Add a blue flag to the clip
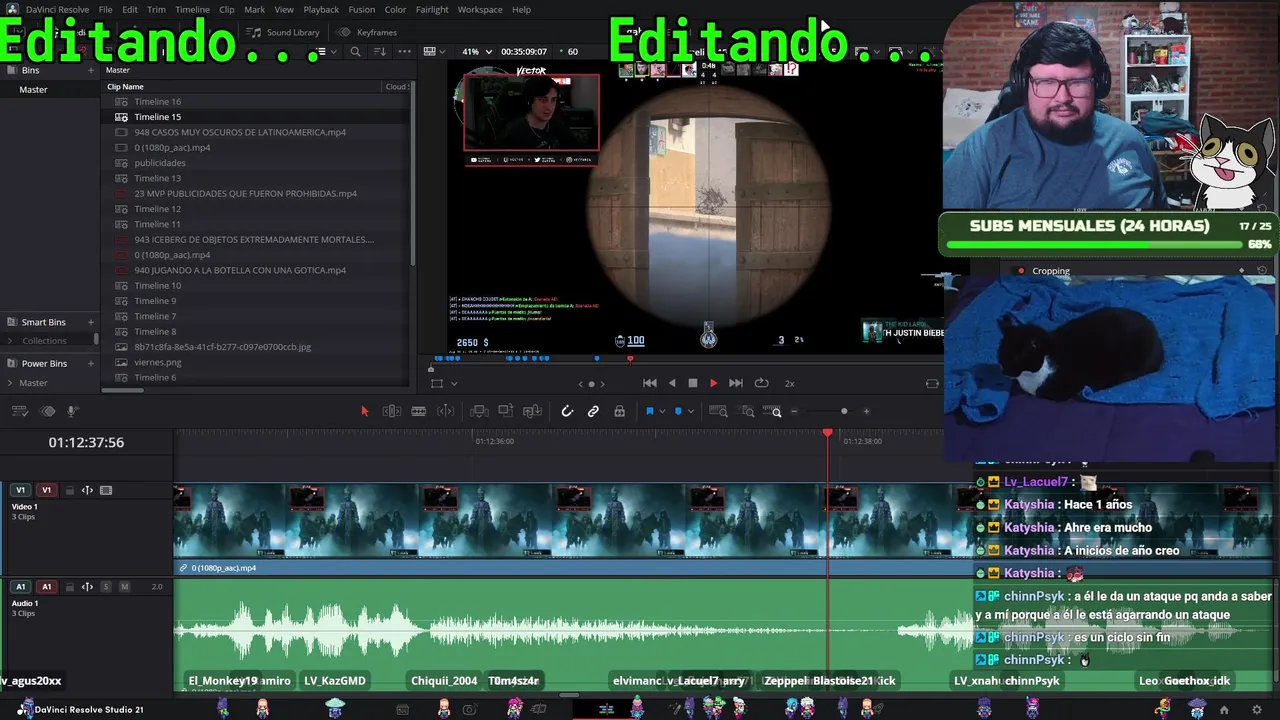1280x720 pixels. tap(649, 411)
